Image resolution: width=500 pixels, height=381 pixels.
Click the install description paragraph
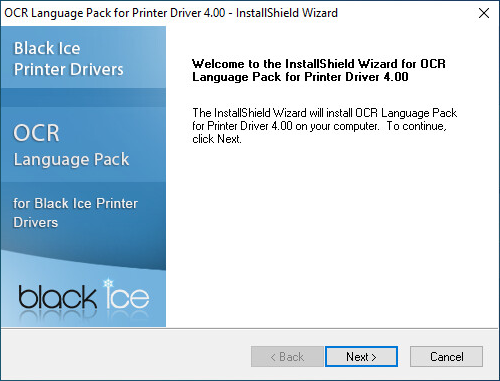[324, 126]
